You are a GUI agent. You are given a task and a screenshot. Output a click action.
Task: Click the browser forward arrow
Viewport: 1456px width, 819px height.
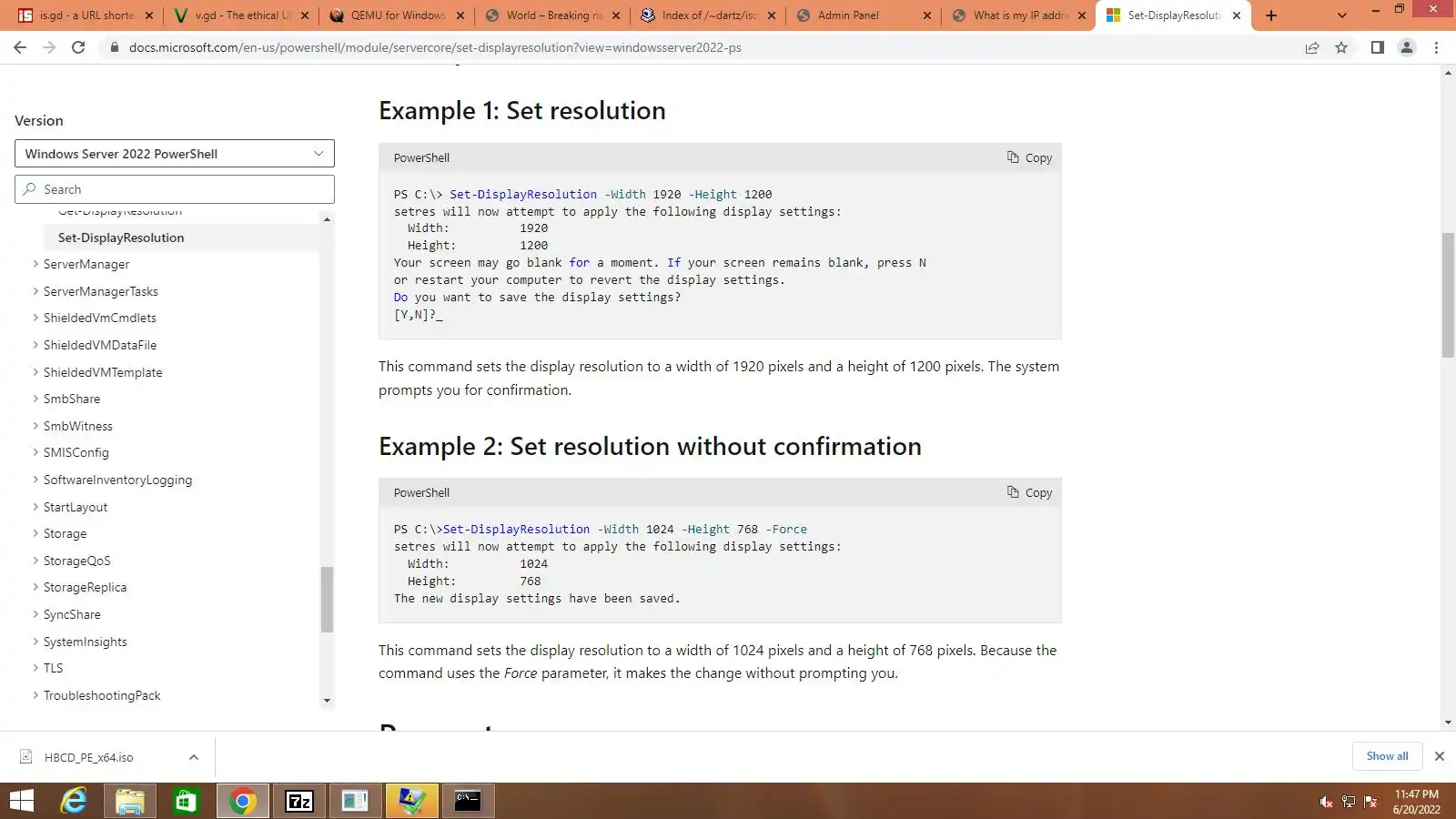(49, 47)
